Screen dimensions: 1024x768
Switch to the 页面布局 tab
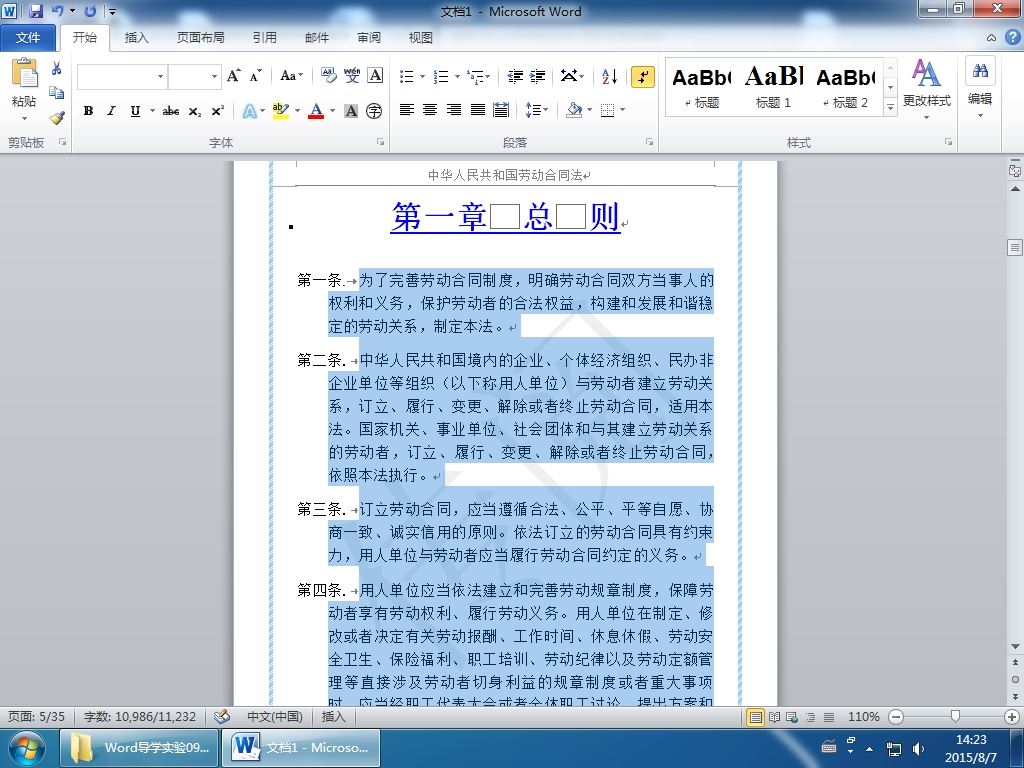(x=200, y=38)
